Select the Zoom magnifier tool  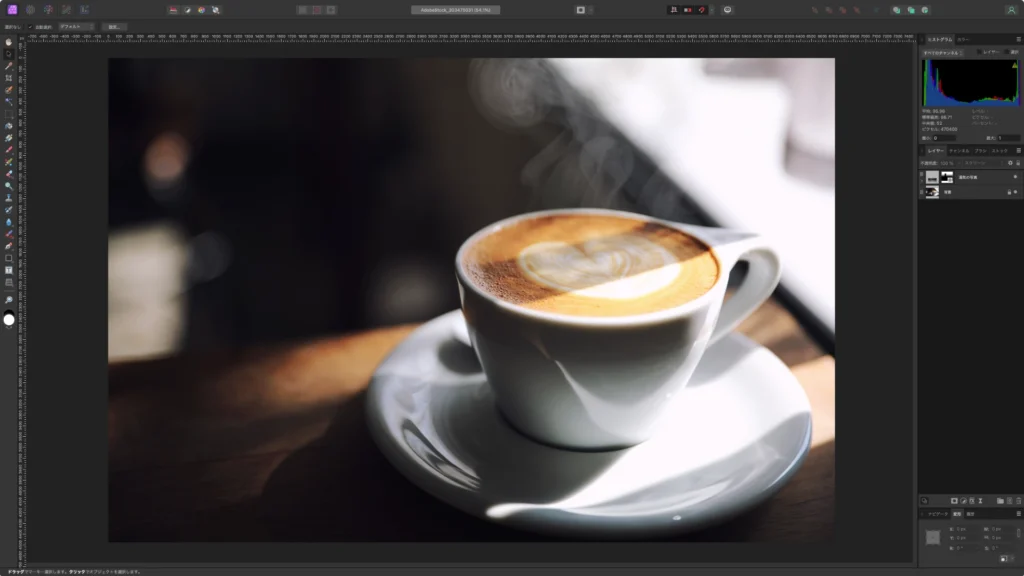pyautogui.click(x=9, y=300)
